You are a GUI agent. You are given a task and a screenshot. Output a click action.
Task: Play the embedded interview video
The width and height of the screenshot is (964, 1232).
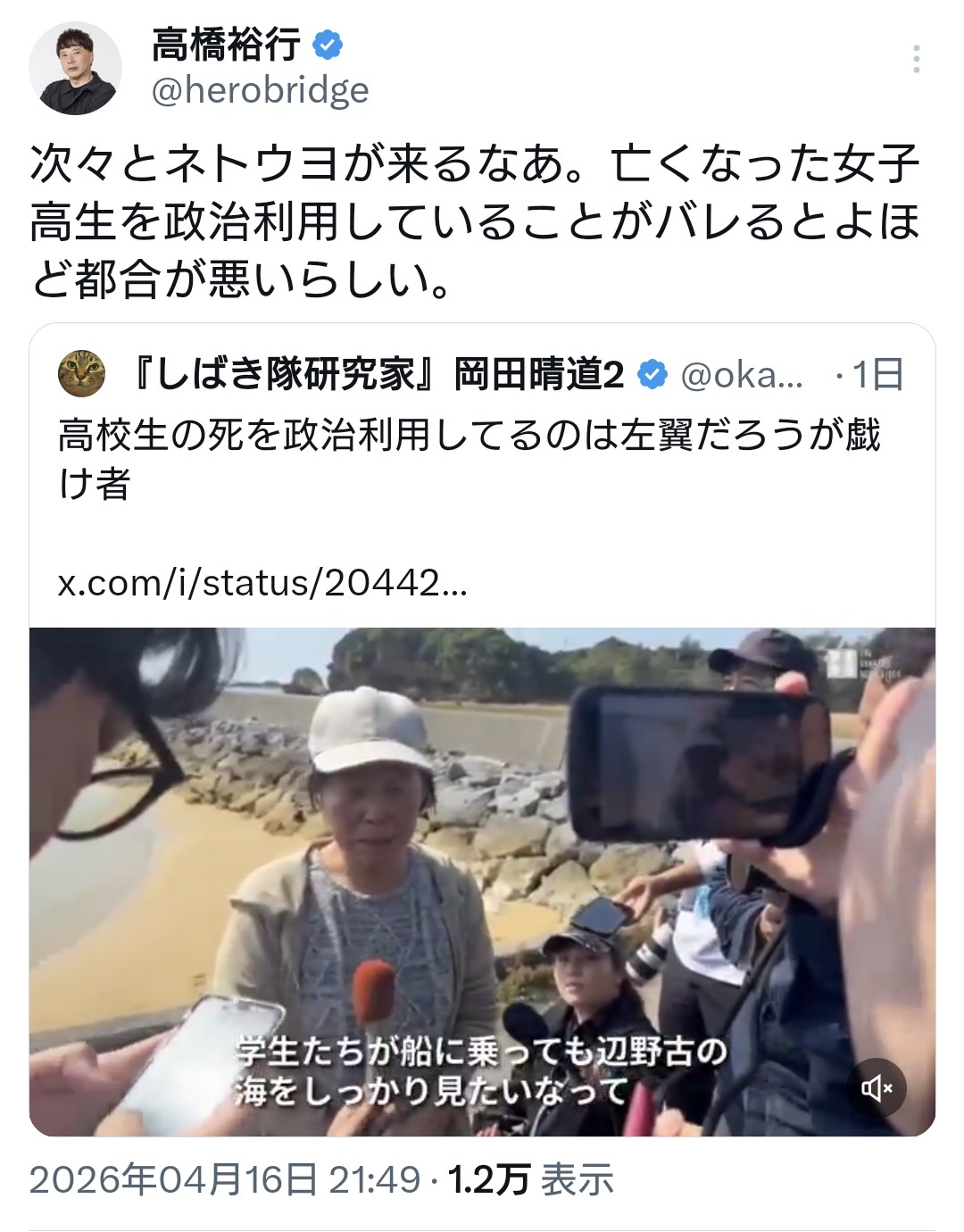(482, 882)
